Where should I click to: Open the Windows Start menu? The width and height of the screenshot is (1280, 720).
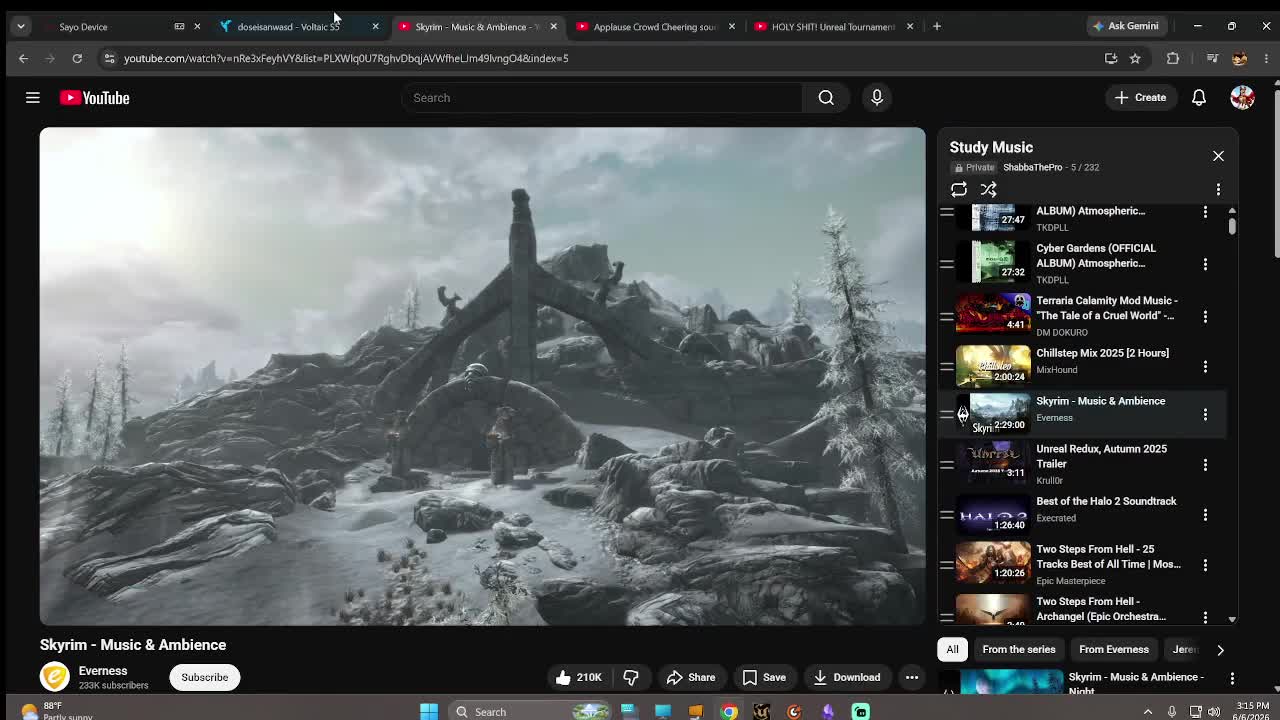[x=429, y=711]
